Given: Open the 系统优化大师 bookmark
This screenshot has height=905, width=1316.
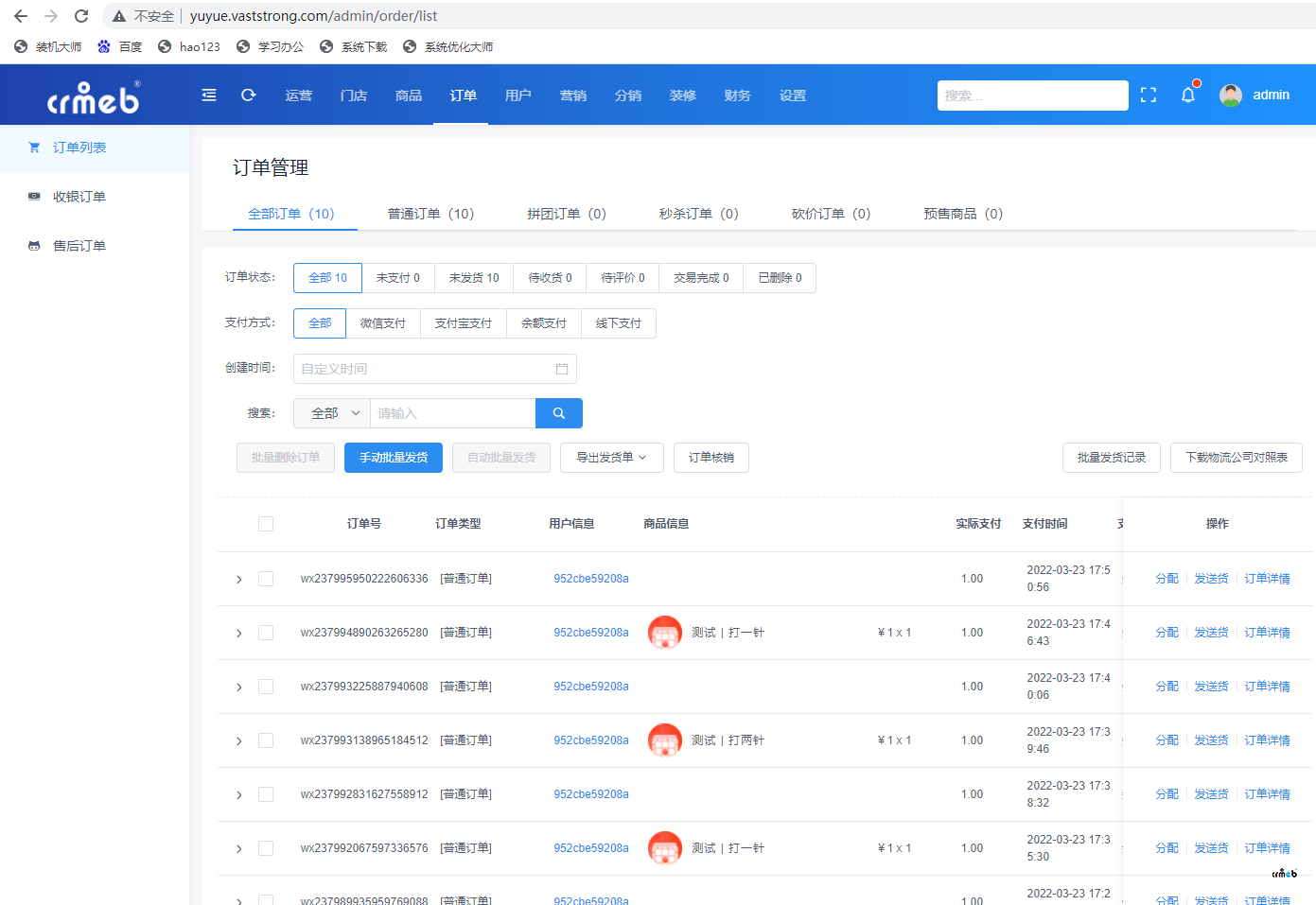Looking at the screenshot, I should point(447,46).
